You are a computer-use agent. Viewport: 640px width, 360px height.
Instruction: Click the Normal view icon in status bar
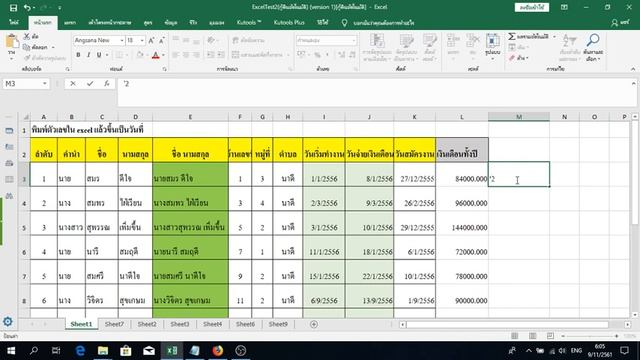coord(514,336)
